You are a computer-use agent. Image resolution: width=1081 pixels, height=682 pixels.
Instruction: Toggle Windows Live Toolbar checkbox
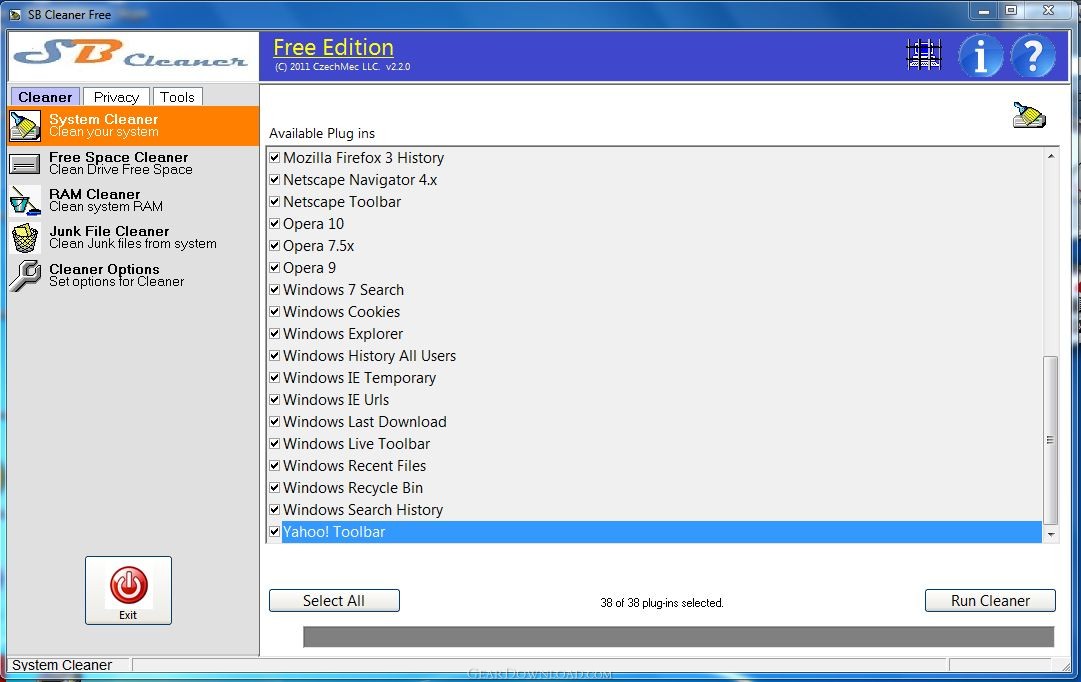(x=274, y=444)
